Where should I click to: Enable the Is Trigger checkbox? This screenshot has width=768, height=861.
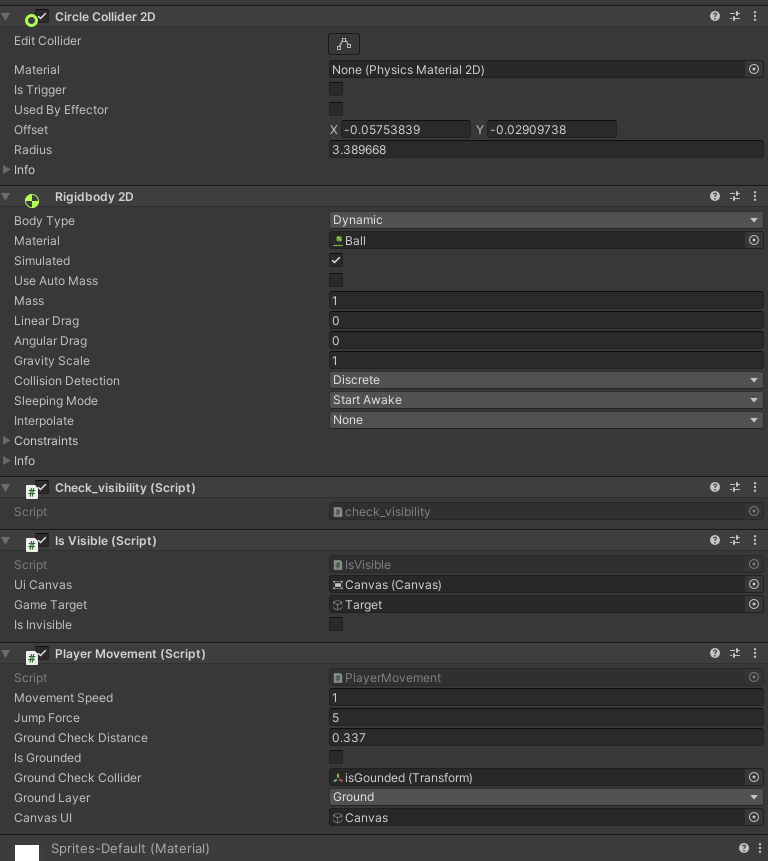[335, 89]
